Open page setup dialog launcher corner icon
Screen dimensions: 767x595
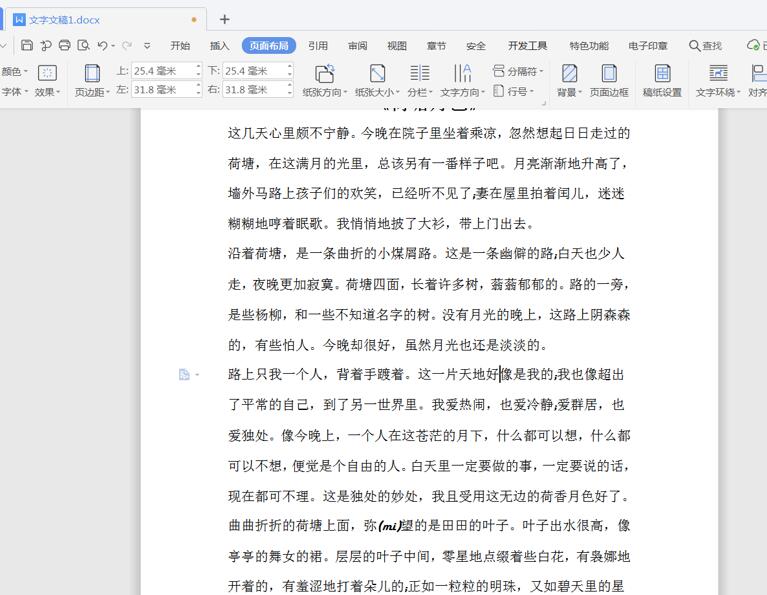(543, 103)
